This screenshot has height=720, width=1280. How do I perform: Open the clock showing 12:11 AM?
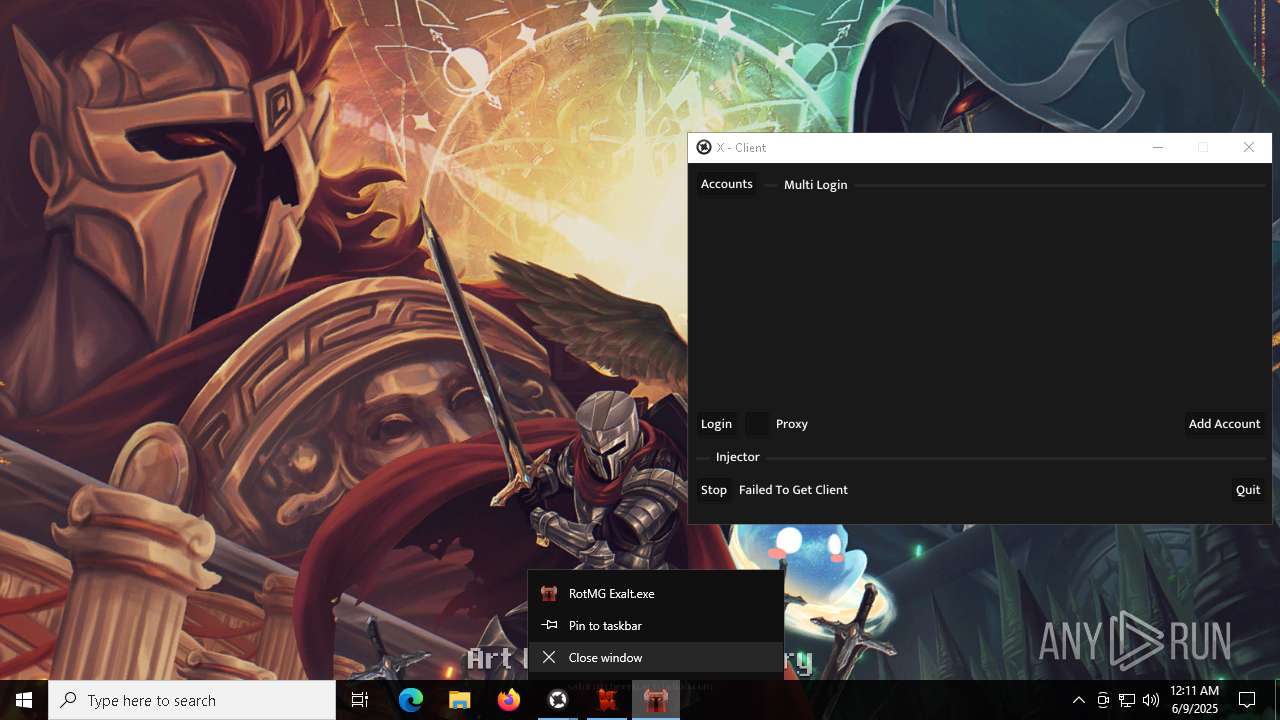click(1195, 700)
